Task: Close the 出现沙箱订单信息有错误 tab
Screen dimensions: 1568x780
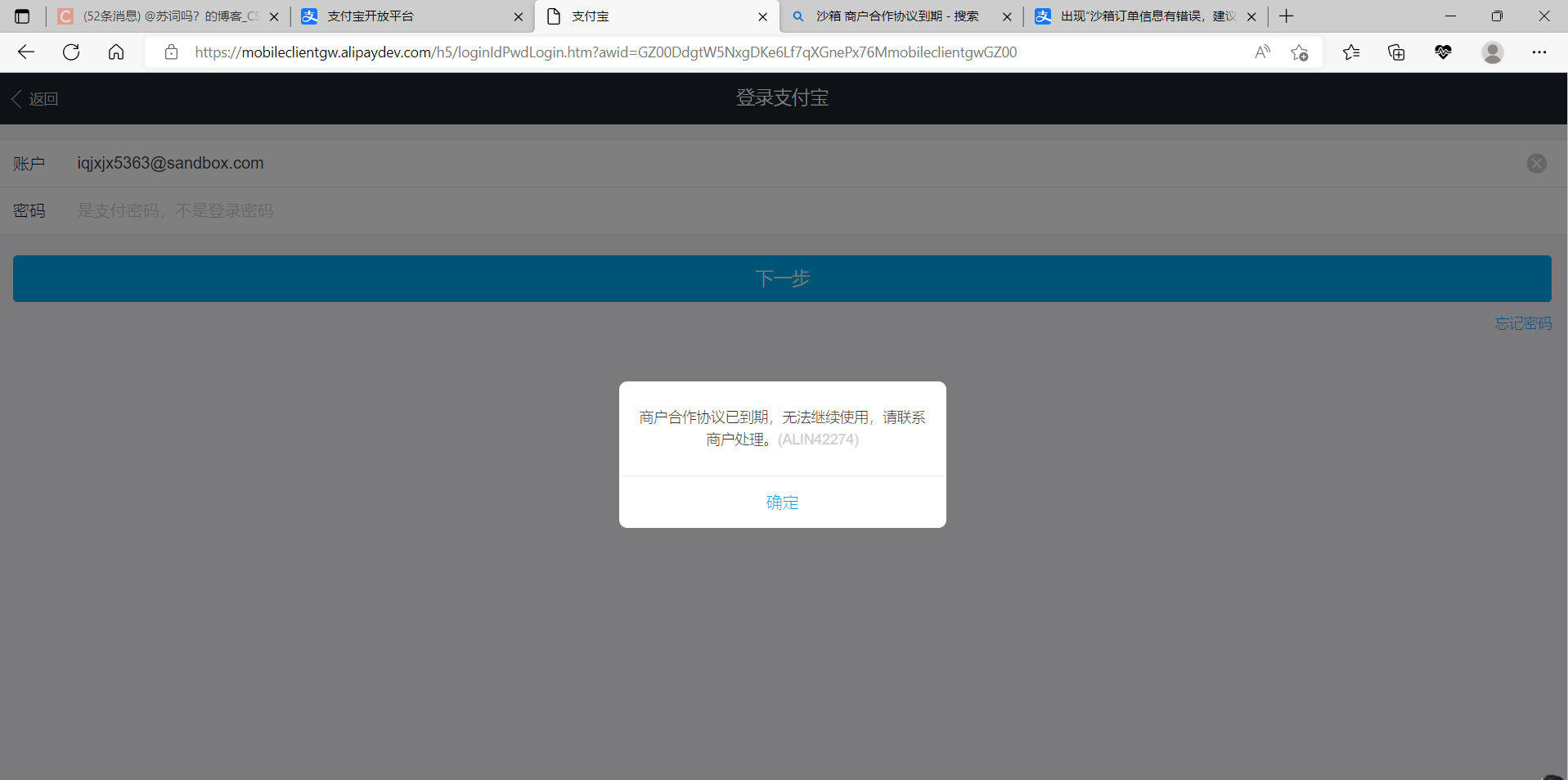Action: 1251,16
